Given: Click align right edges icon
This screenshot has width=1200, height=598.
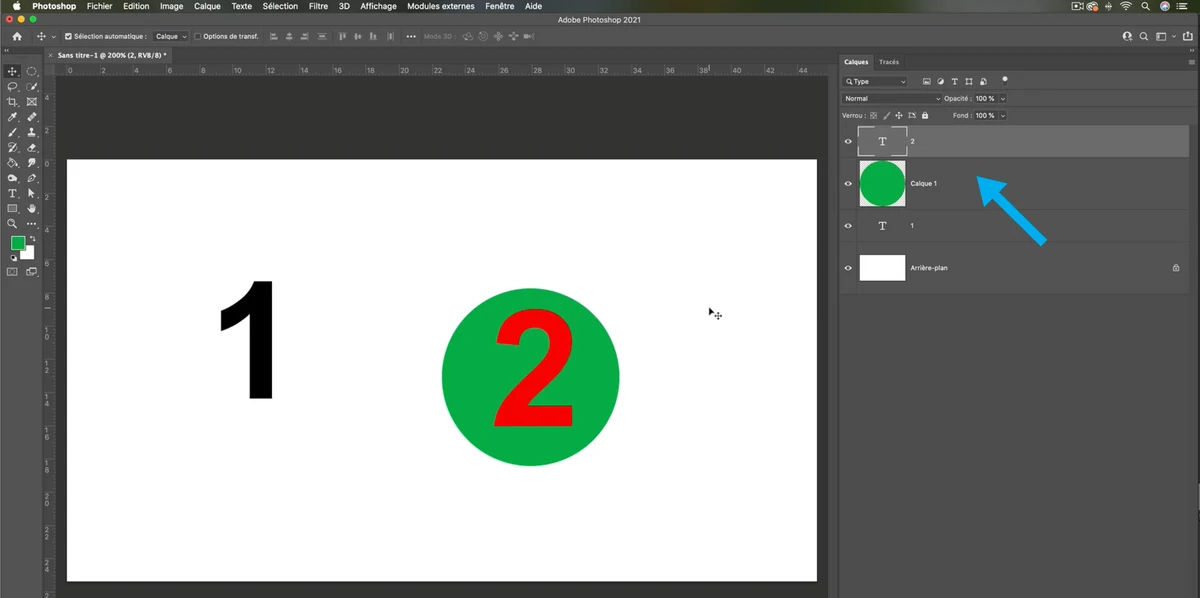Looking at the screenshot, I should 305,36.
